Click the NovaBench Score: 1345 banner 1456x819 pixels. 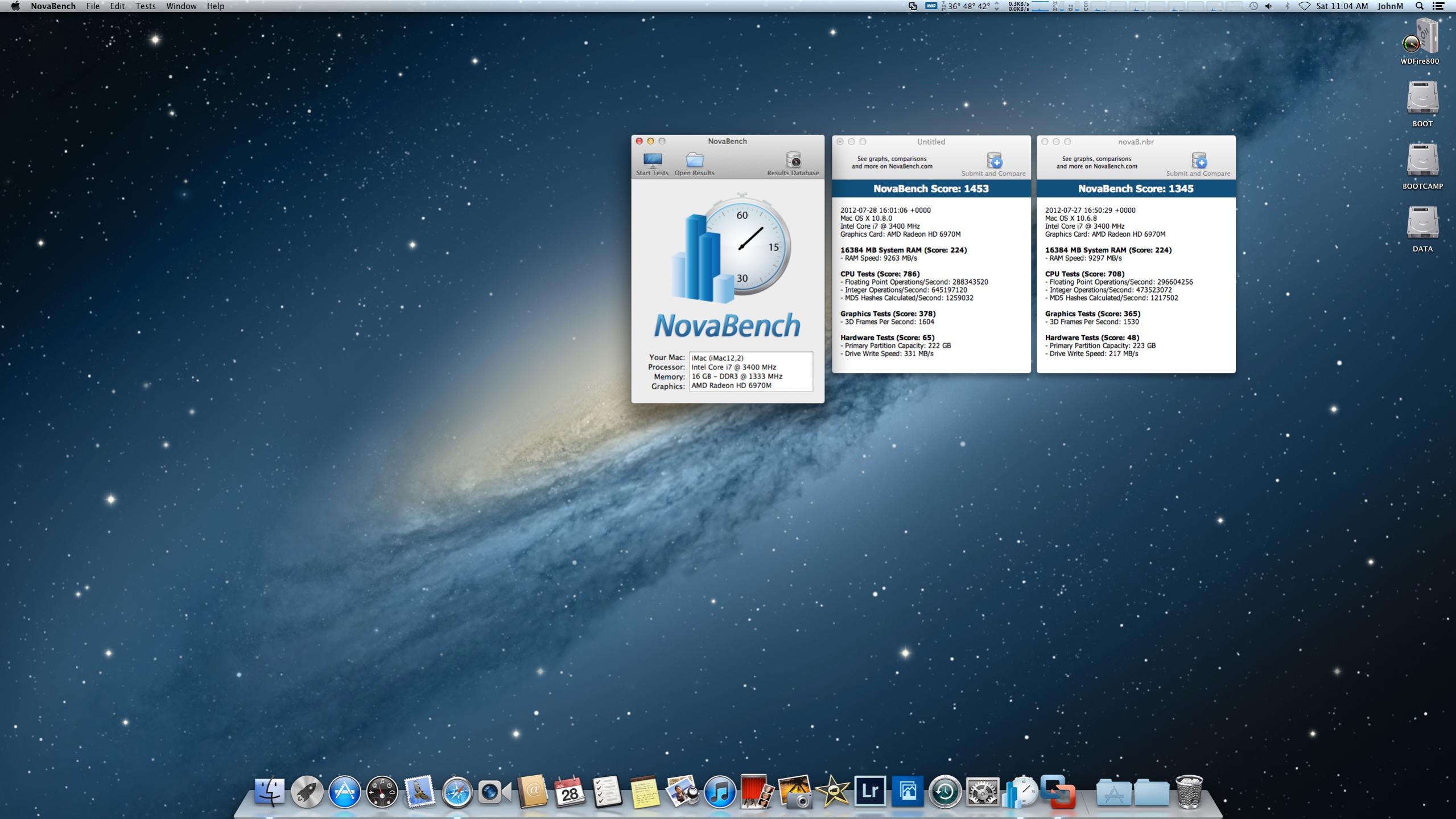coord(1136,188)
